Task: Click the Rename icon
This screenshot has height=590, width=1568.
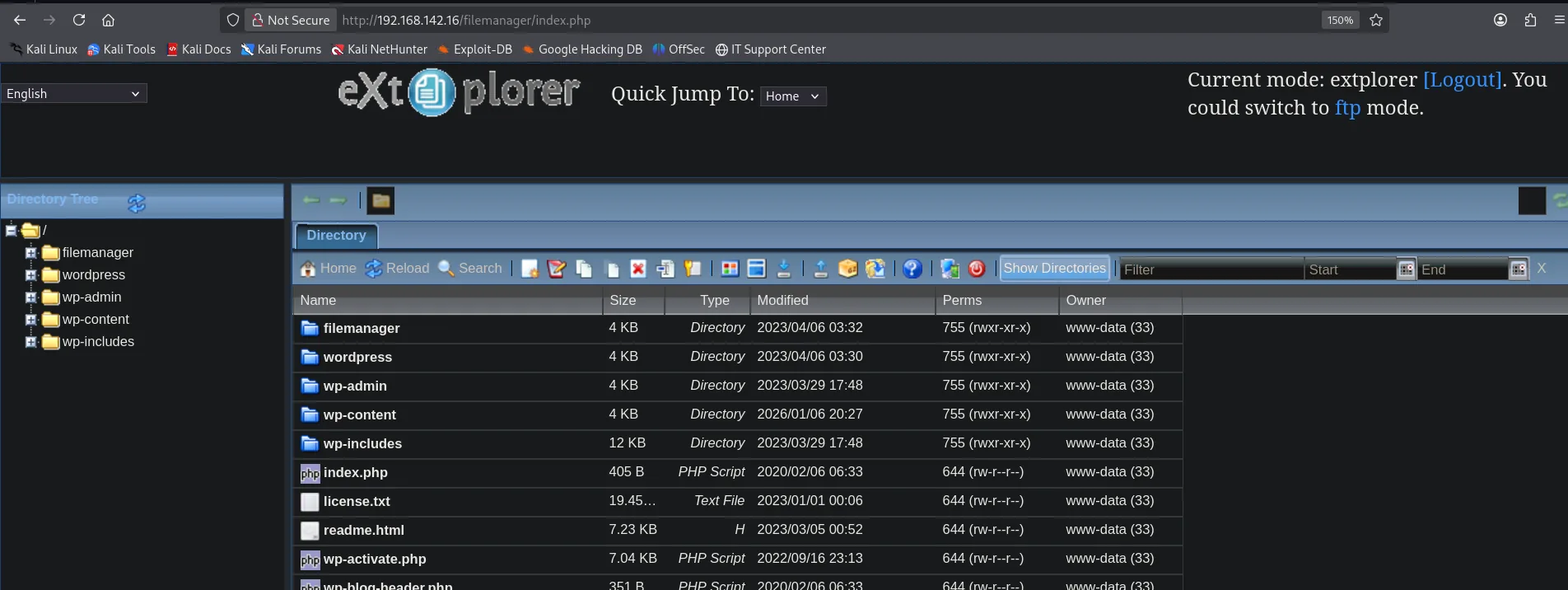Action: point(665,269)
